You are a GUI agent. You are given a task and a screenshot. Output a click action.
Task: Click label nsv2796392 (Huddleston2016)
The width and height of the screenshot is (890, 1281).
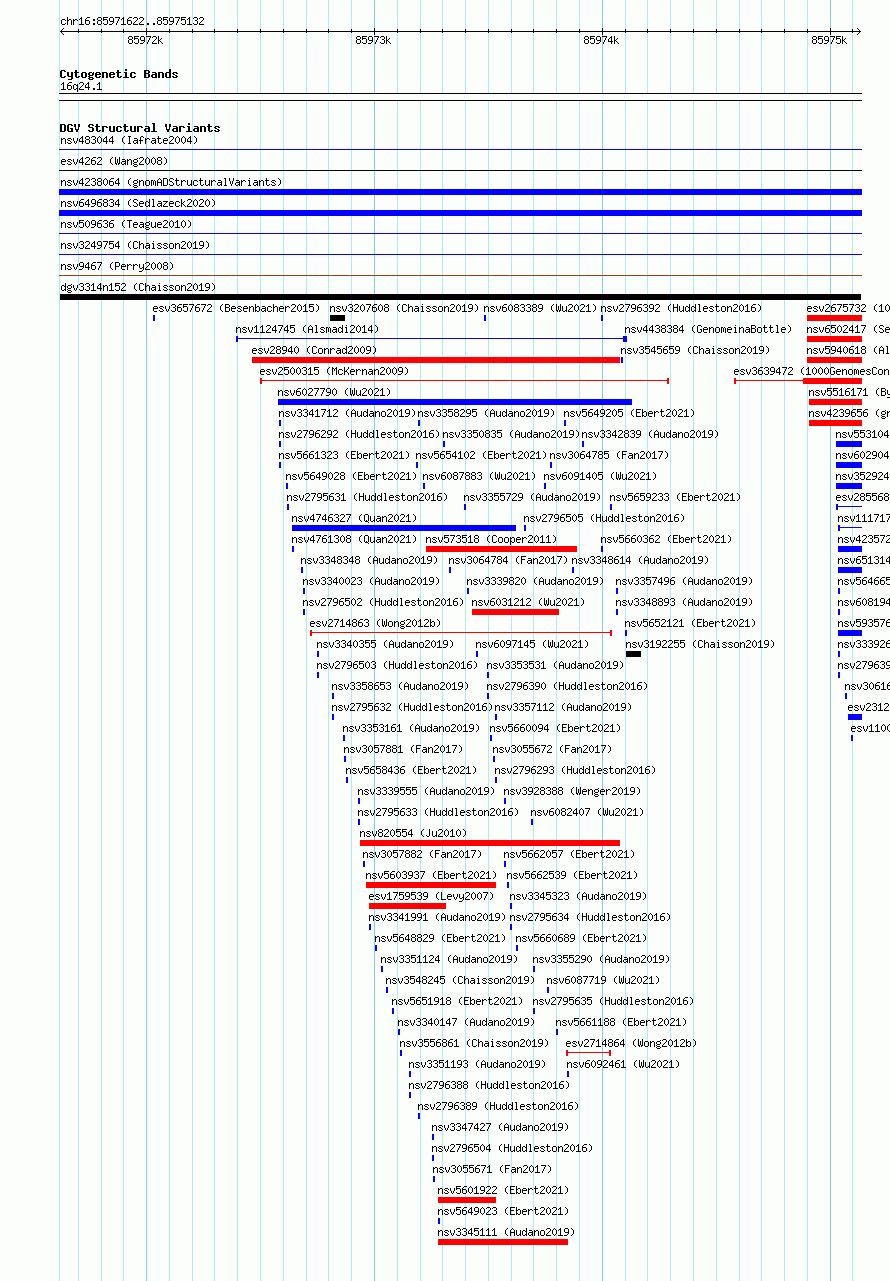pos(682,308)
